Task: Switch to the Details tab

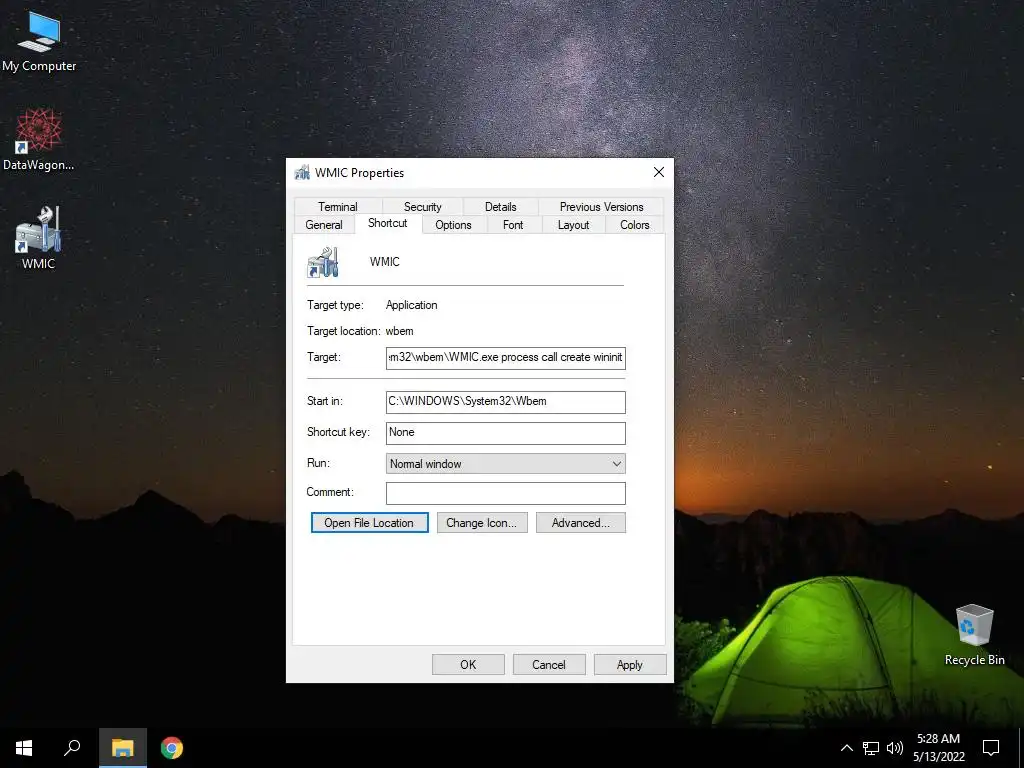Action: click(500, 206)
